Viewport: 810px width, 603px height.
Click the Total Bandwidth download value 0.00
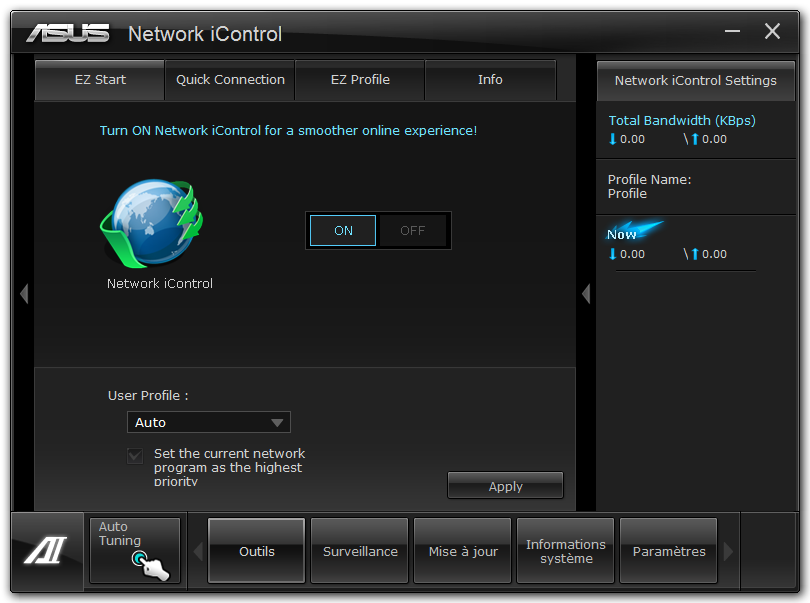coord(632,139)
